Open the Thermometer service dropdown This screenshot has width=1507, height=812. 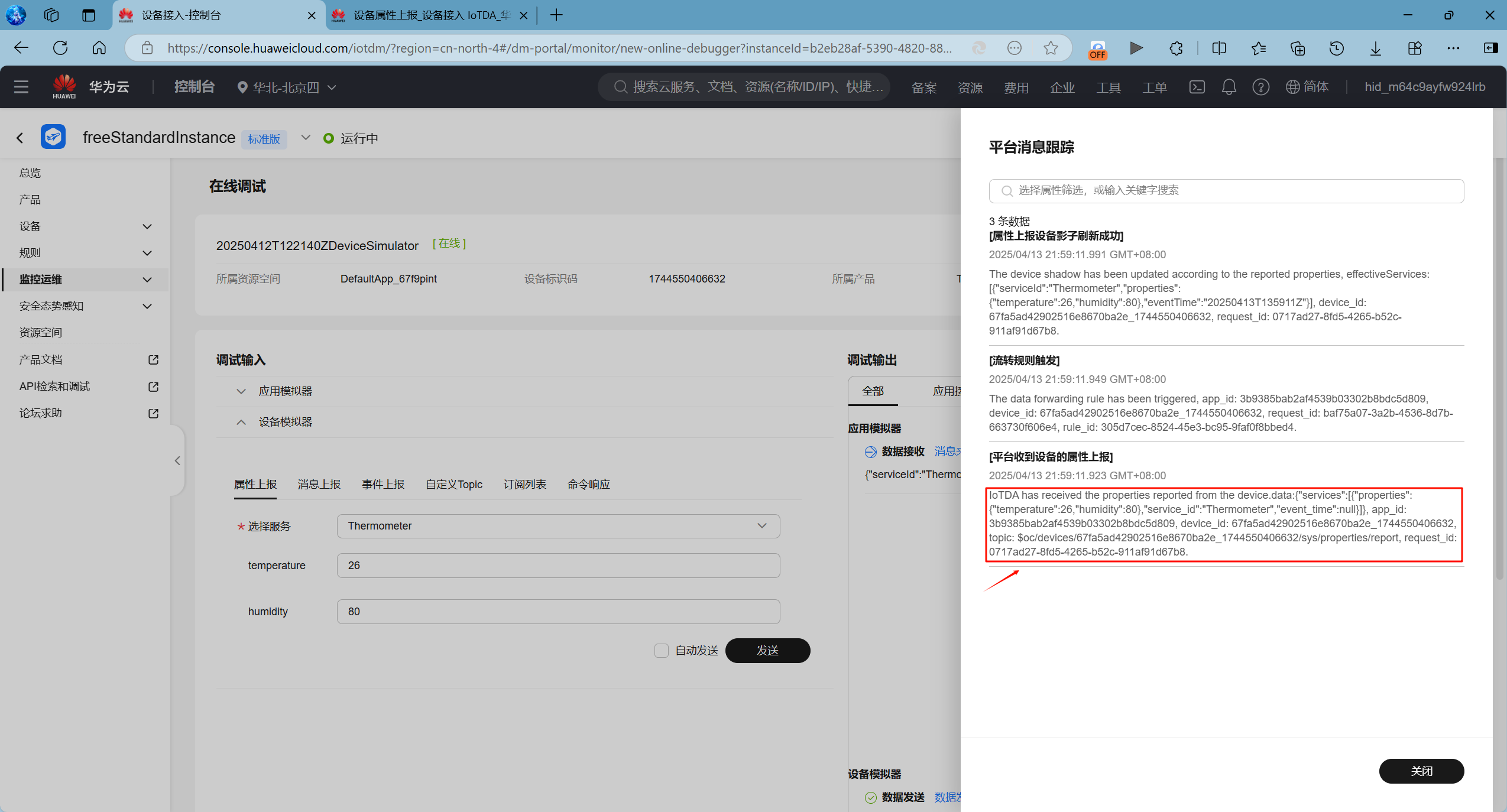(558, 526)
